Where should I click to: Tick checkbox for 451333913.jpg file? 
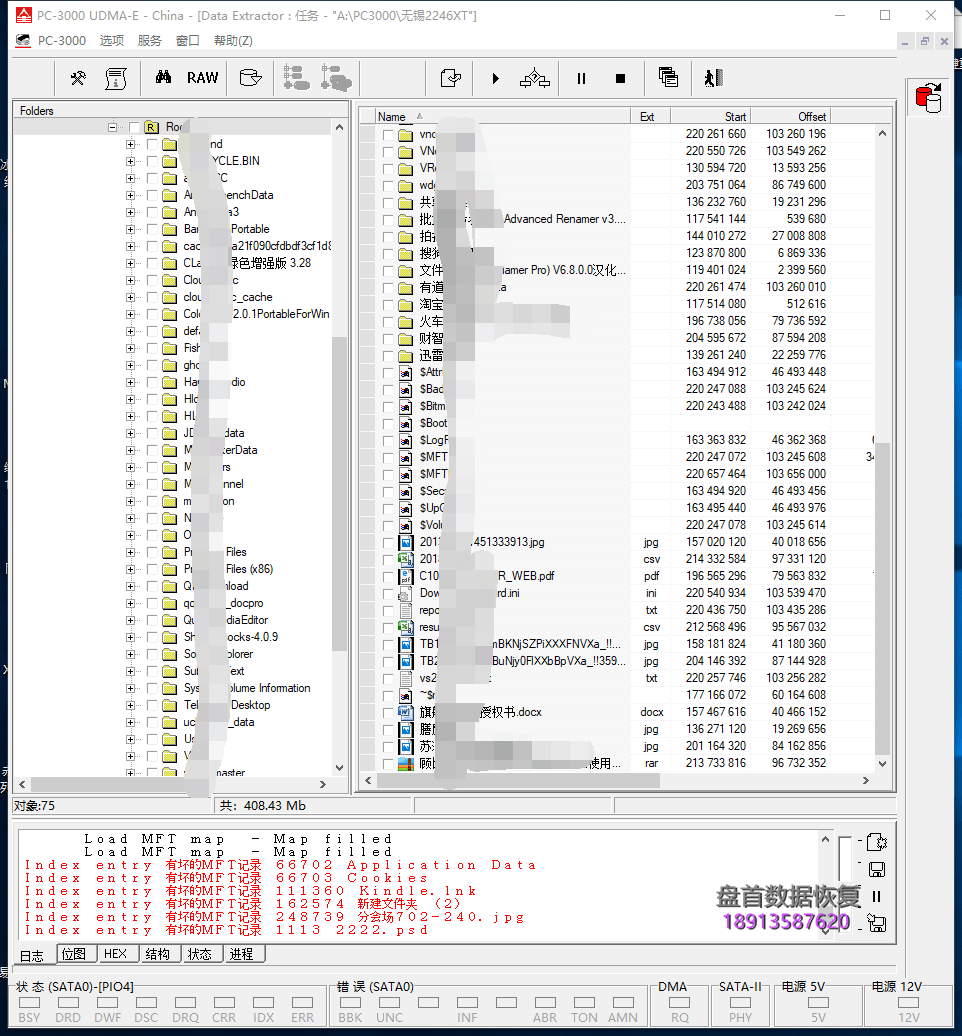click(x=388, y=542)
